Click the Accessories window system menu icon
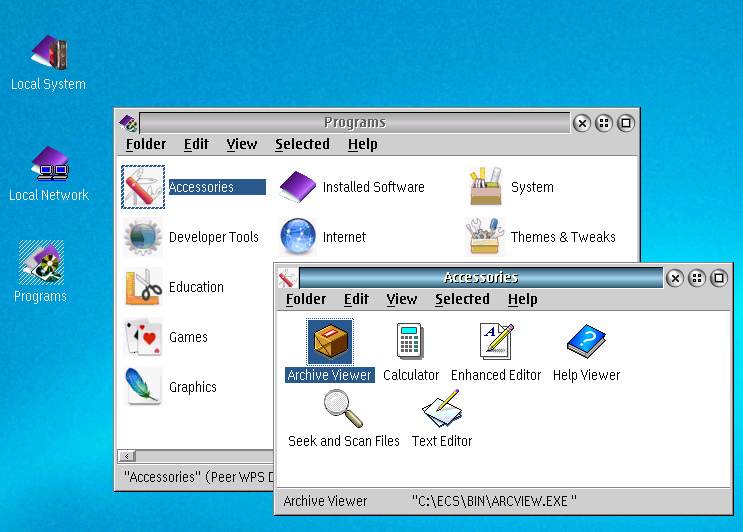The image size is (743, 532). (x=288, y=278)
